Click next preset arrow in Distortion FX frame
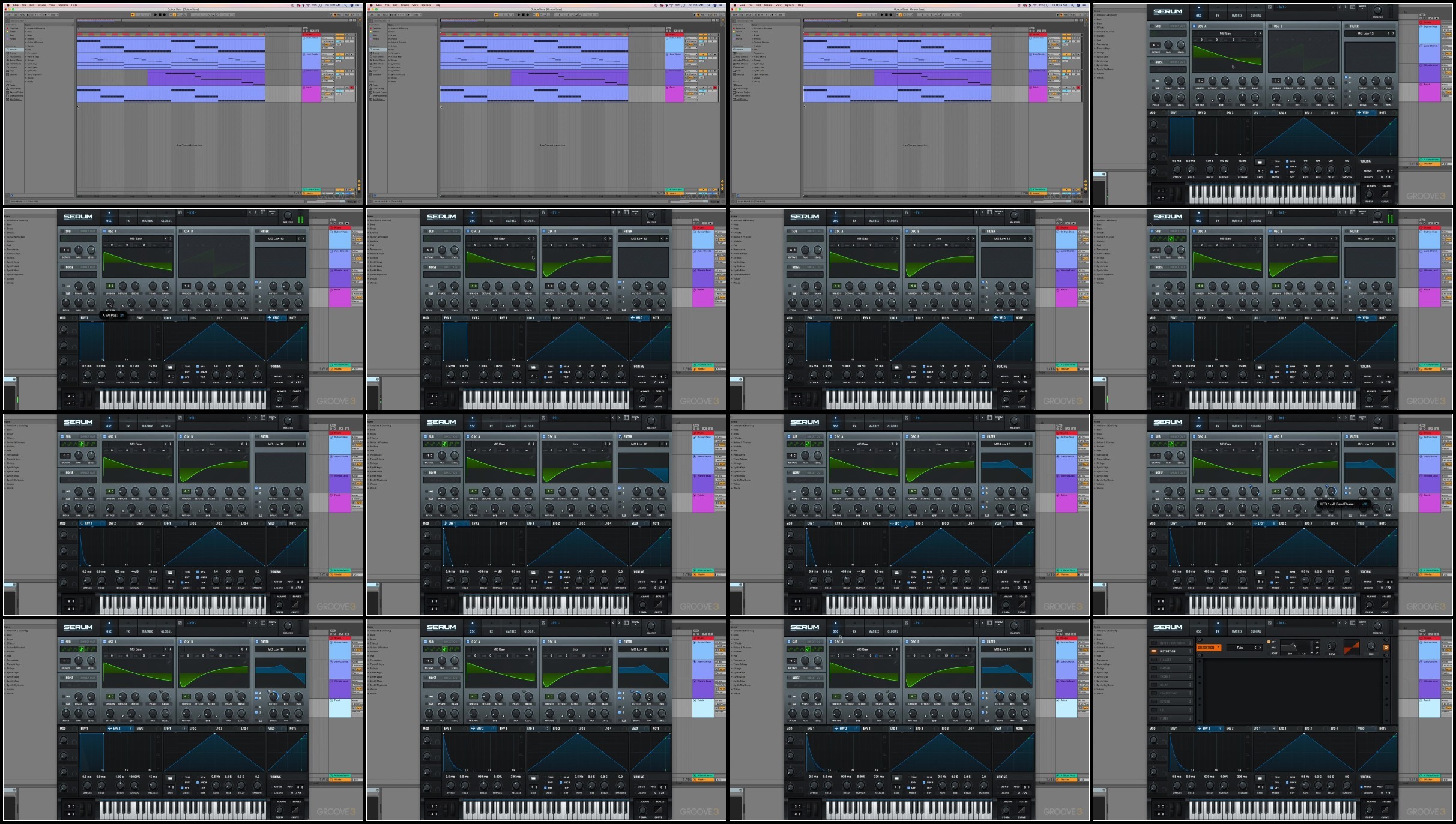Image resolution: width=1456 pixels, height=824 pixels. tap(1346, 623)
